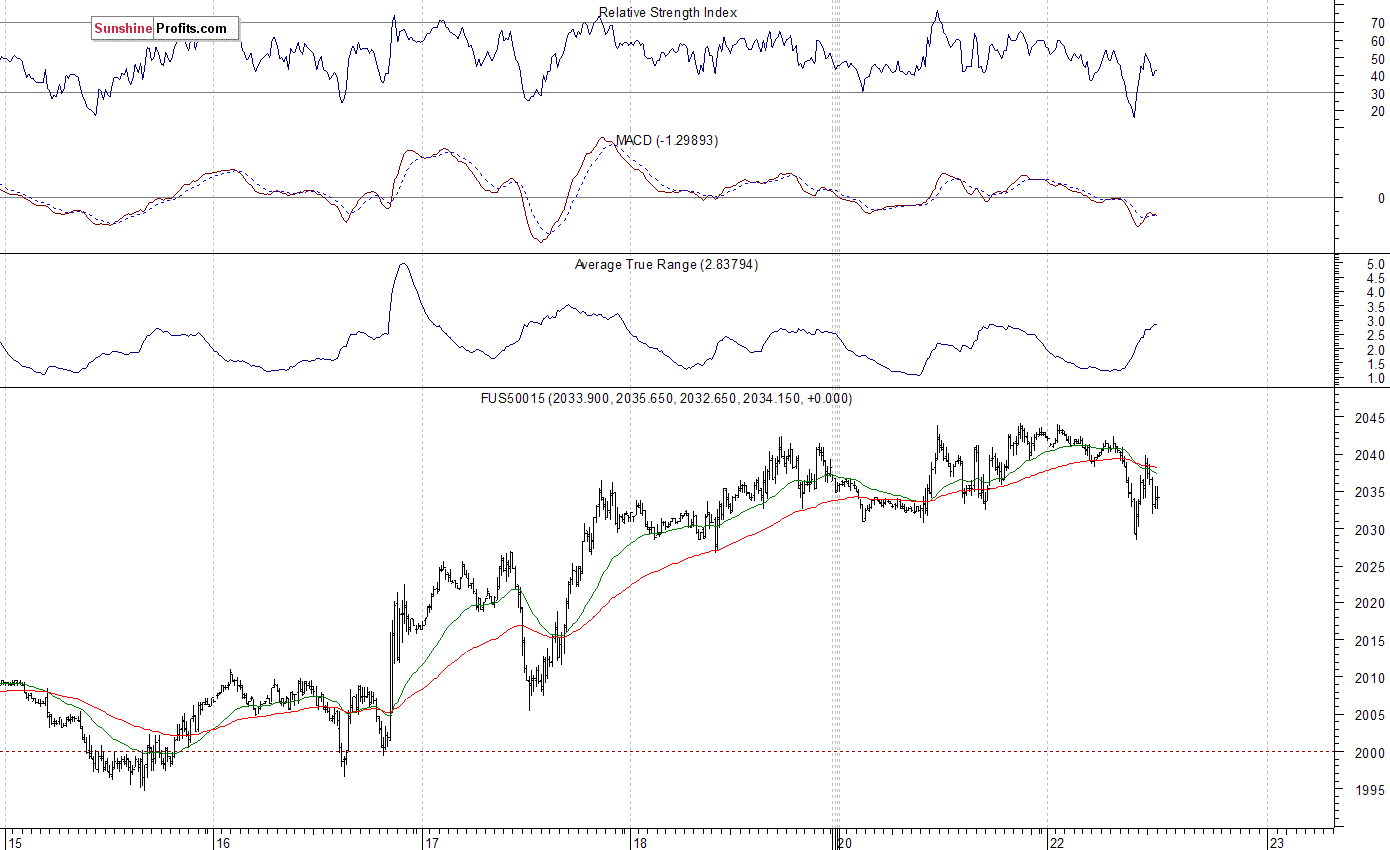Click the 0 level on MACD axis

click(1381, 198)
